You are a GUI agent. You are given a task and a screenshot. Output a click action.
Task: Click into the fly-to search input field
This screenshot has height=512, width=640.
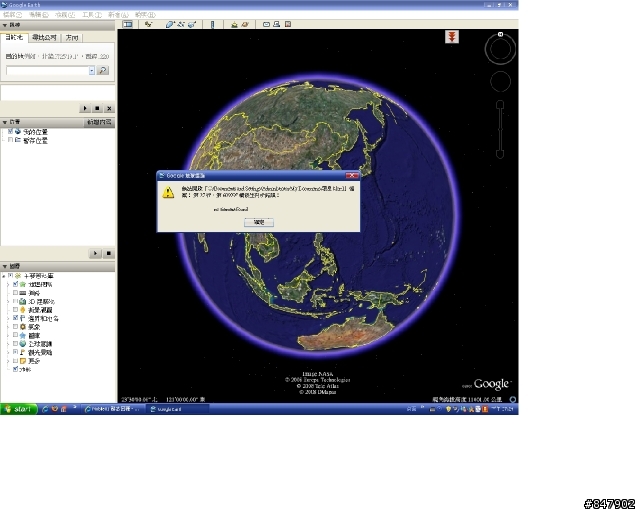[x=47, y=71]
